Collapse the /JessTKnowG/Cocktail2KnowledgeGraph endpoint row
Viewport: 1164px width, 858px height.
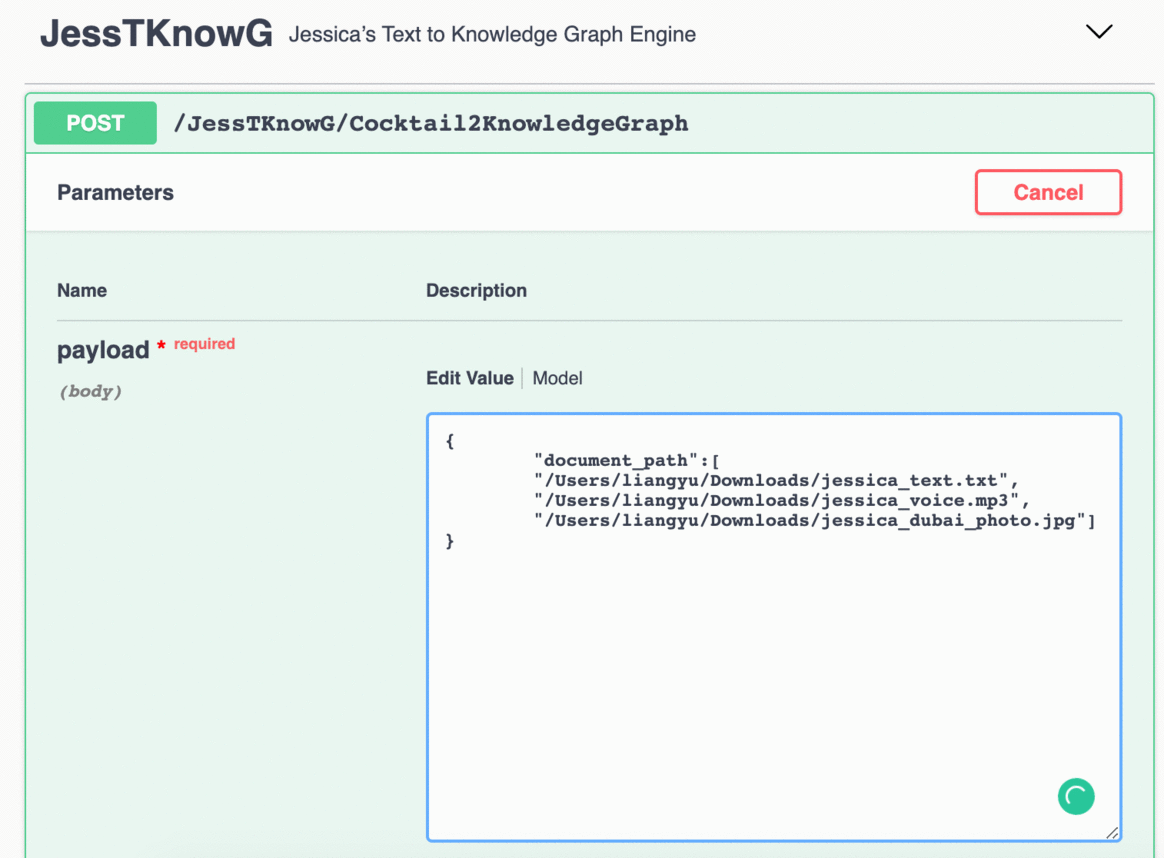tap(589, 123)
